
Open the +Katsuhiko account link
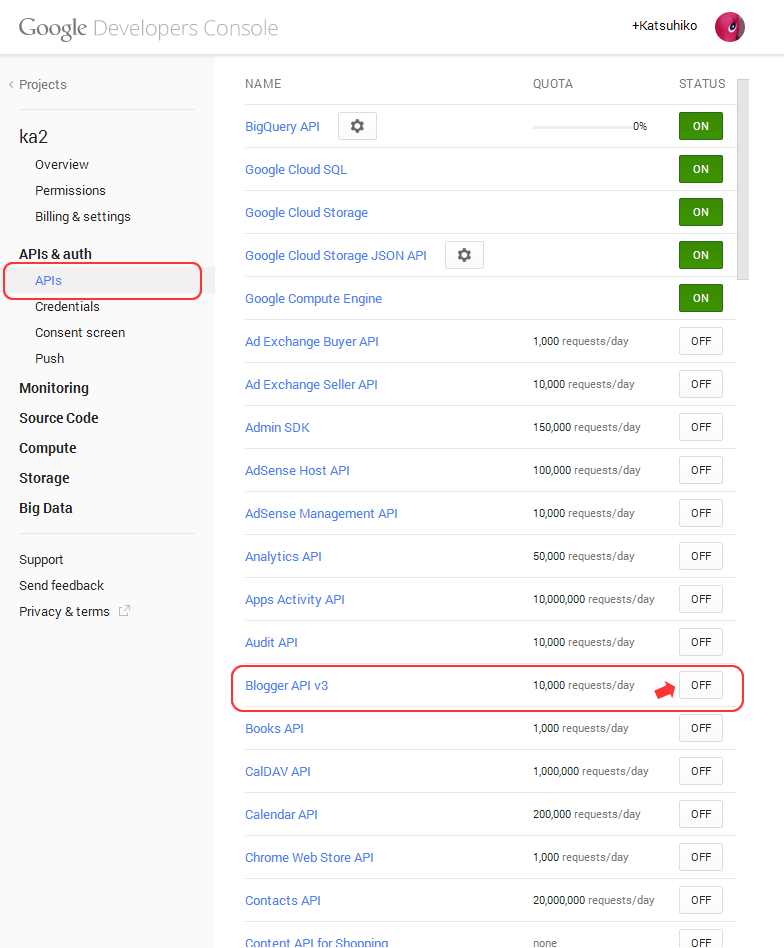pos(664,26)
